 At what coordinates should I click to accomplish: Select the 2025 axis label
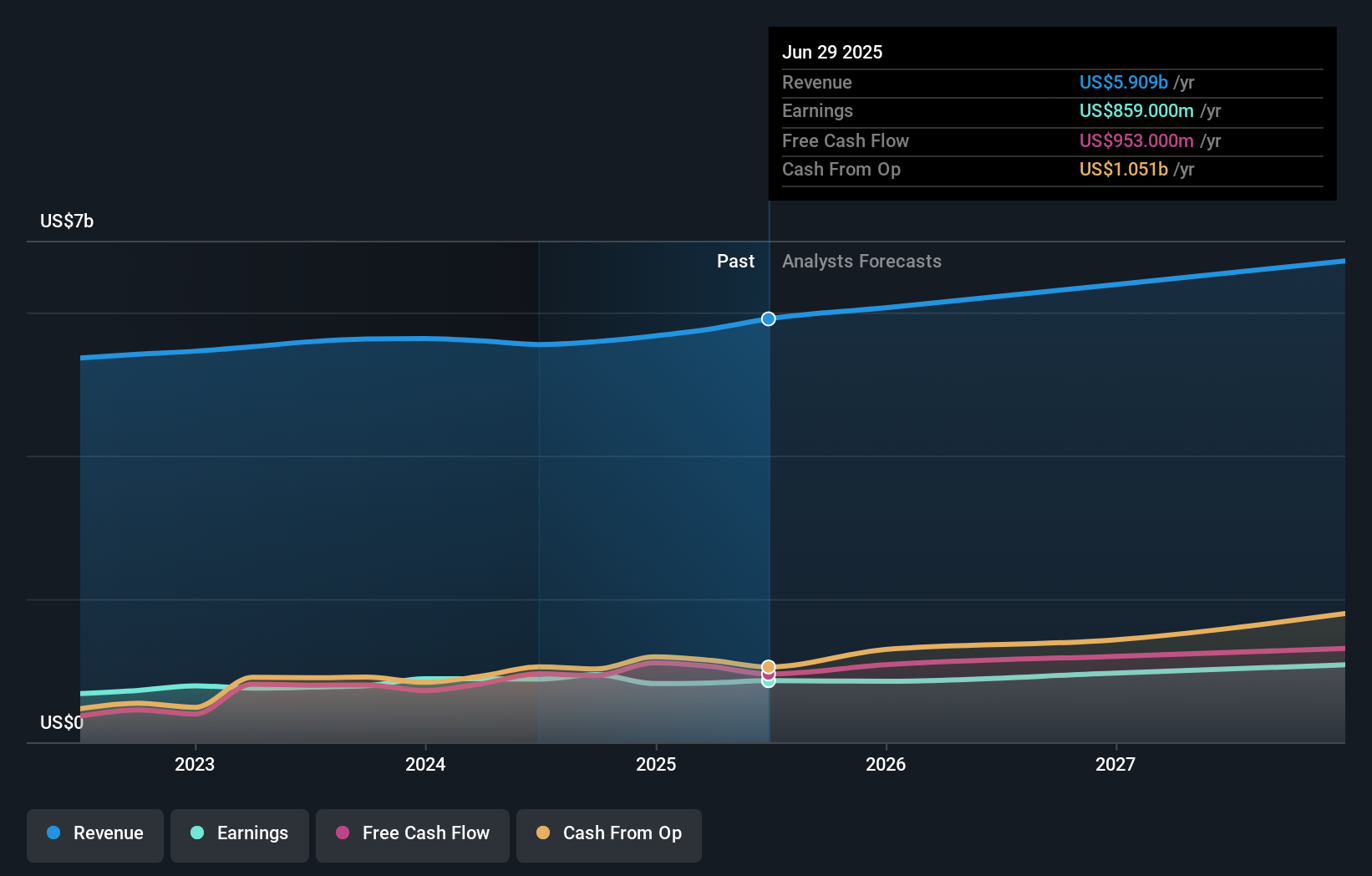click(x=656, y=764)
